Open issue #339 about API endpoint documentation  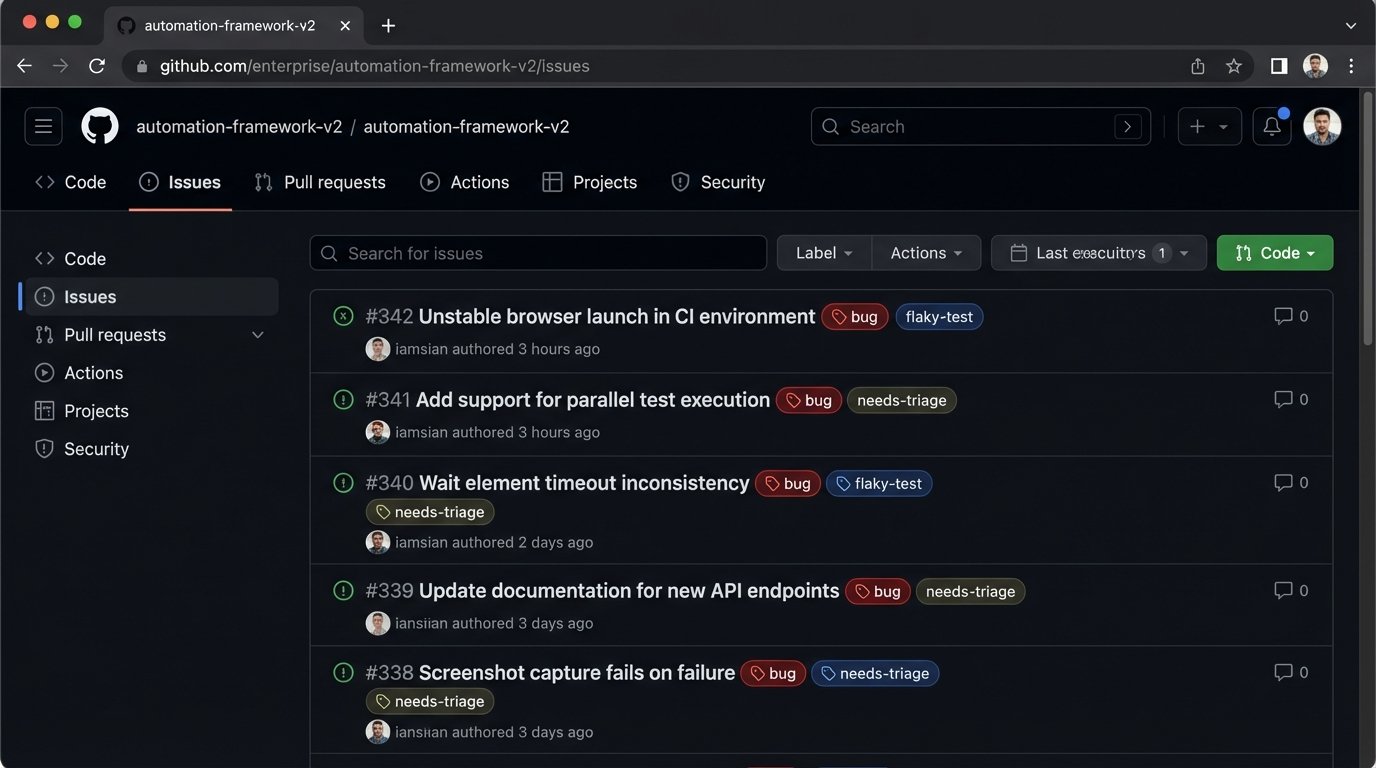tap(627, 590)
